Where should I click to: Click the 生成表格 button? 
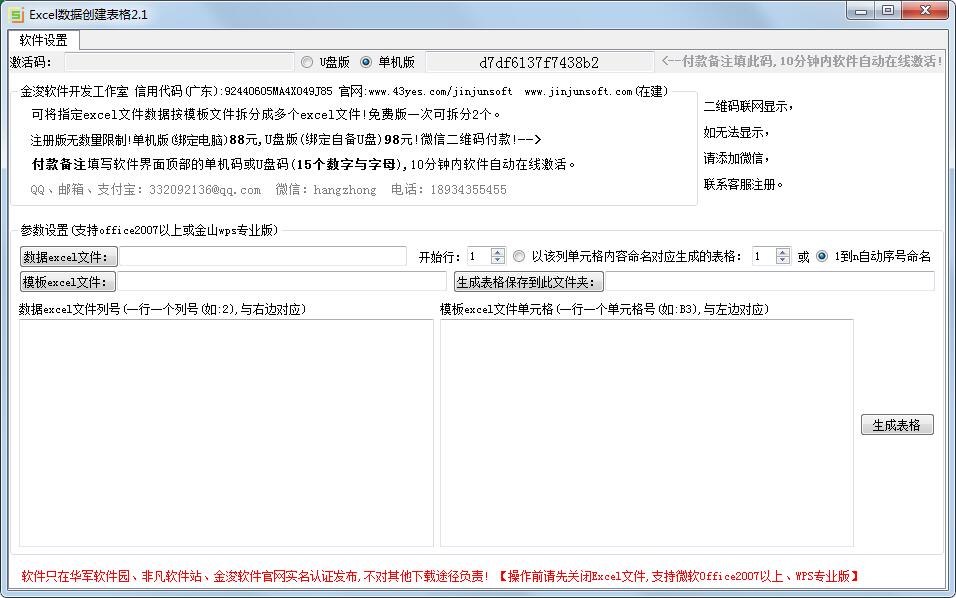pos(896,425)
